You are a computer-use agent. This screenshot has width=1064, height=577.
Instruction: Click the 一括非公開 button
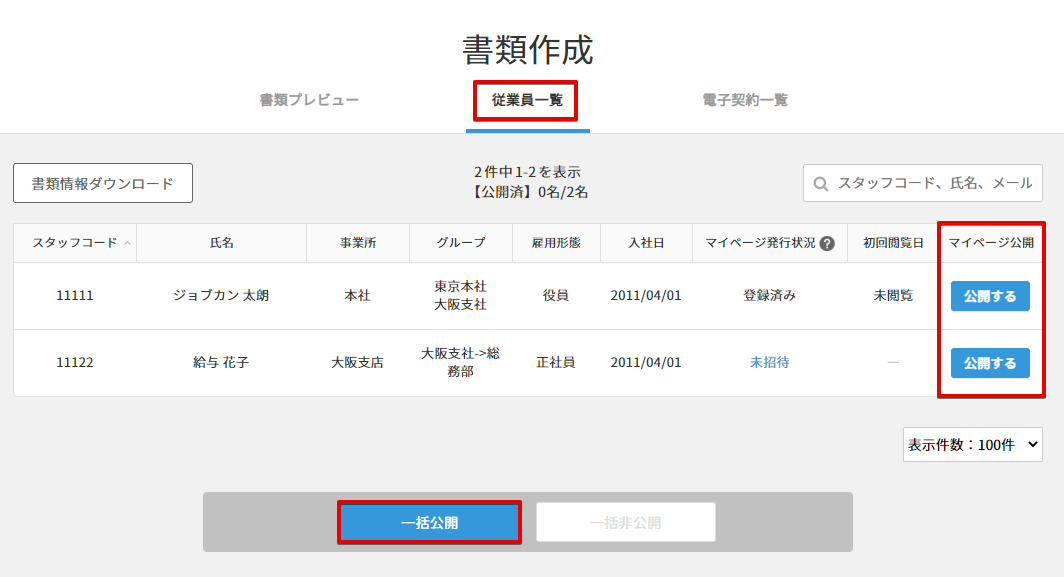(x=625, y=521)
